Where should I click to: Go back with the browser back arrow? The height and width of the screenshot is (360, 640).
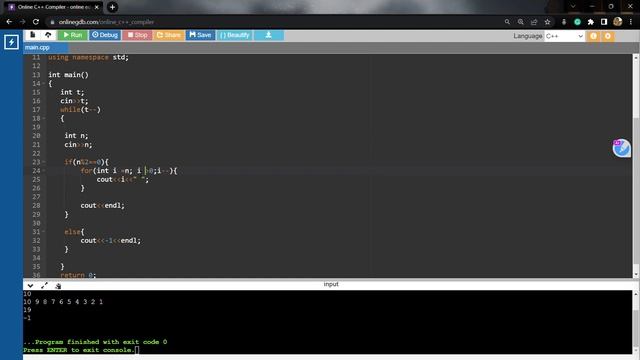point(9,22)
